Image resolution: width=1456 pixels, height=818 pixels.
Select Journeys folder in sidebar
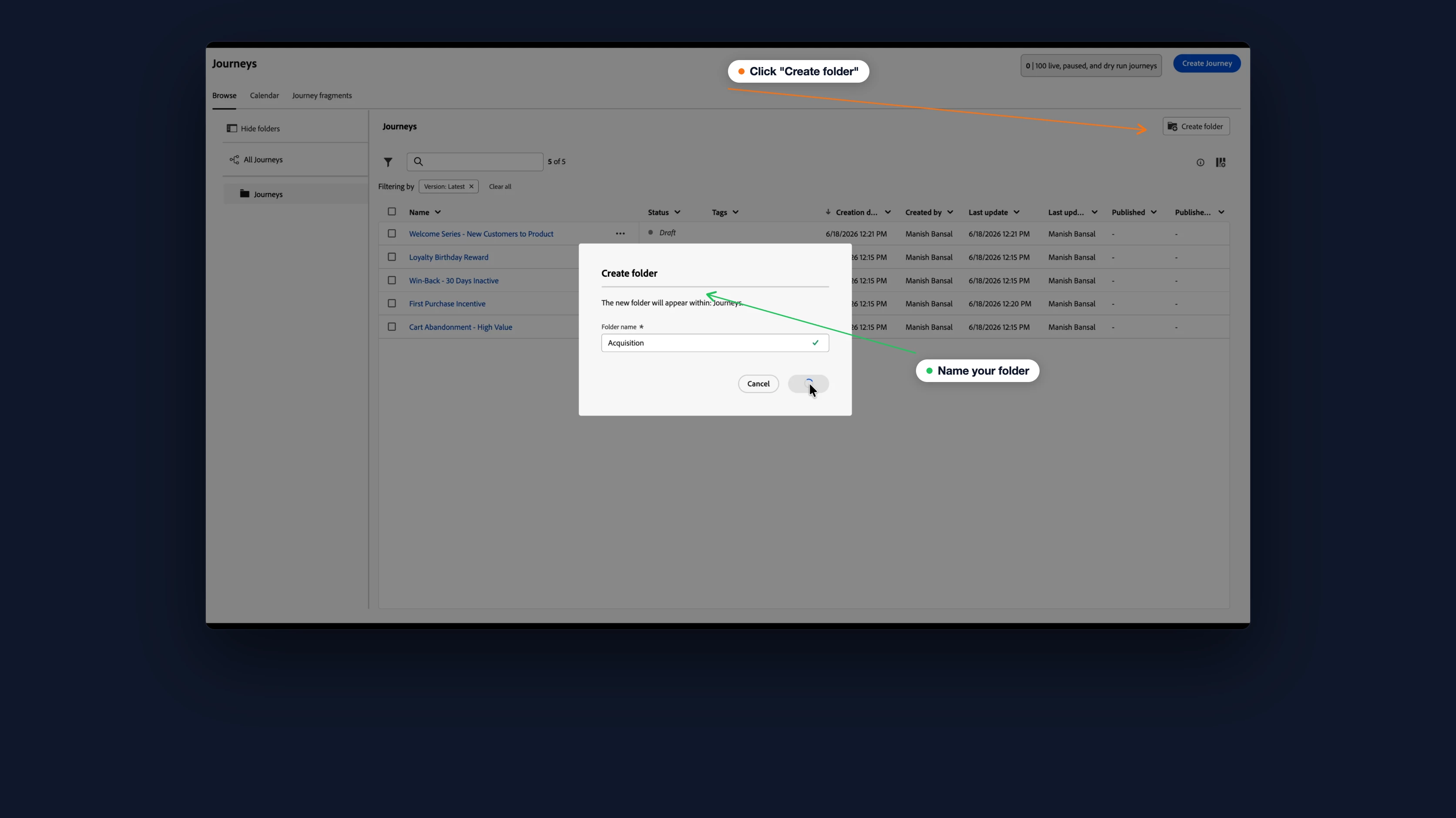(295, 194)
